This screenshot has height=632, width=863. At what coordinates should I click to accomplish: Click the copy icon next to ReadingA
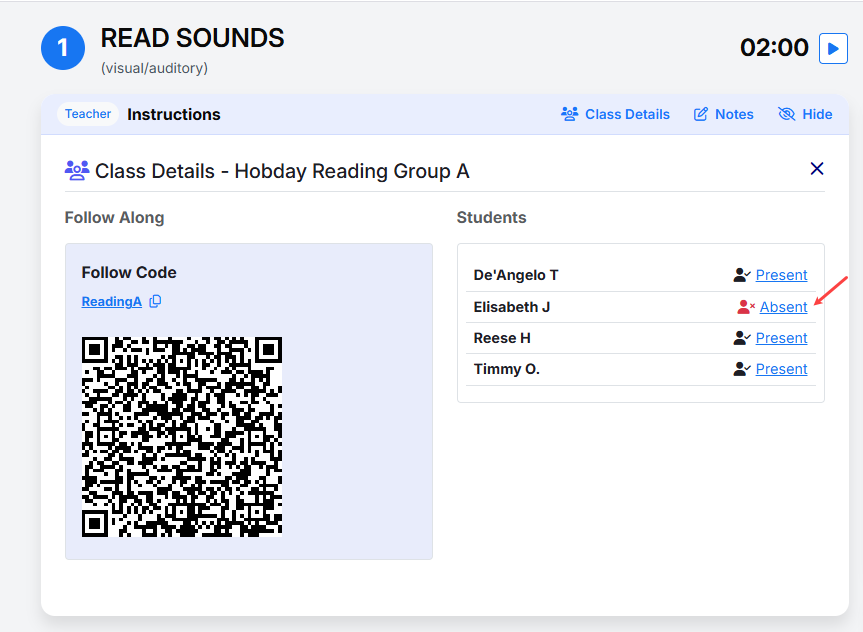click(155, 301)
